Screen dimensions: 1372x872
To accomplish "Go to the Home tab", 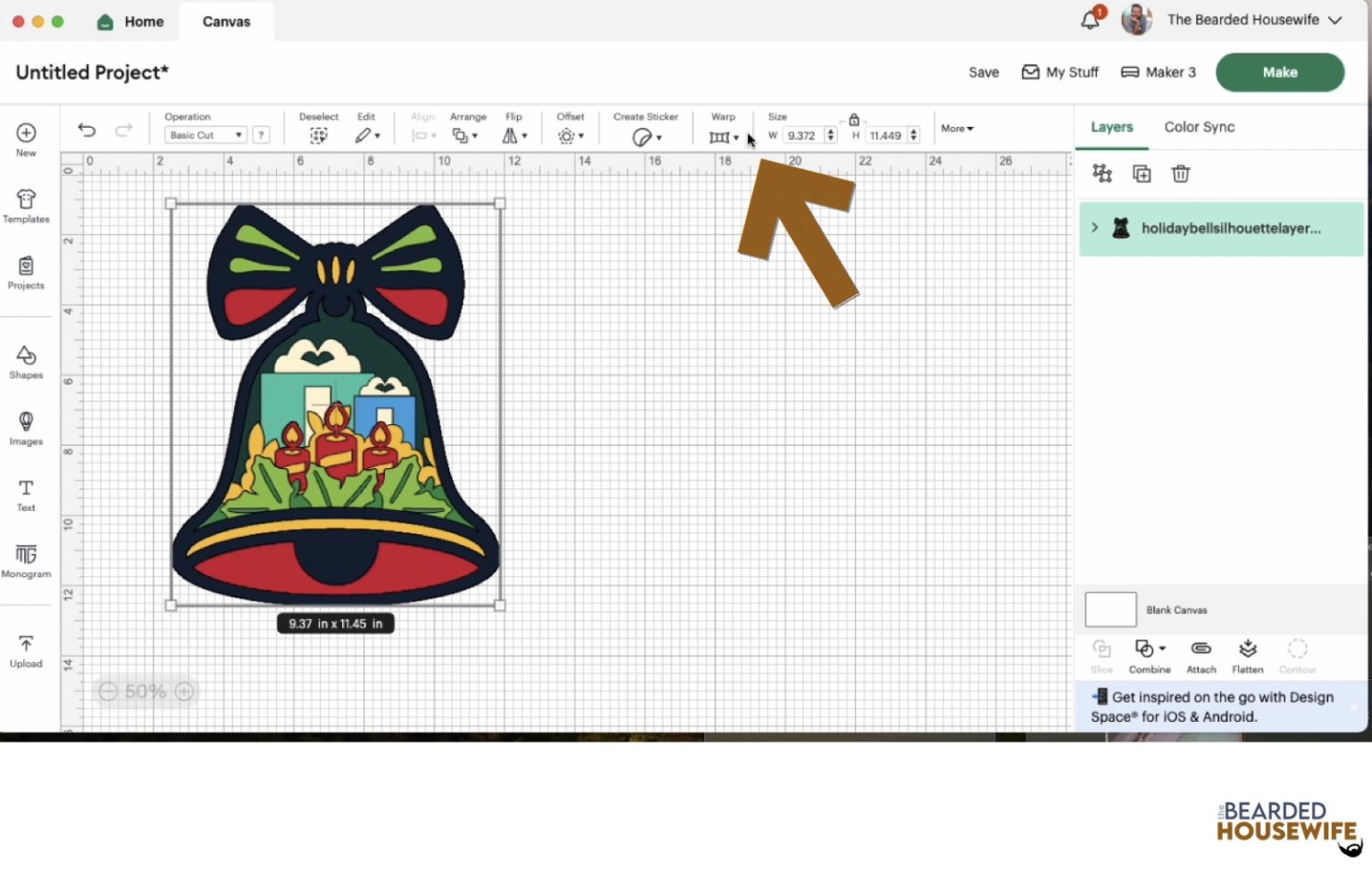I will pos(130,21).
